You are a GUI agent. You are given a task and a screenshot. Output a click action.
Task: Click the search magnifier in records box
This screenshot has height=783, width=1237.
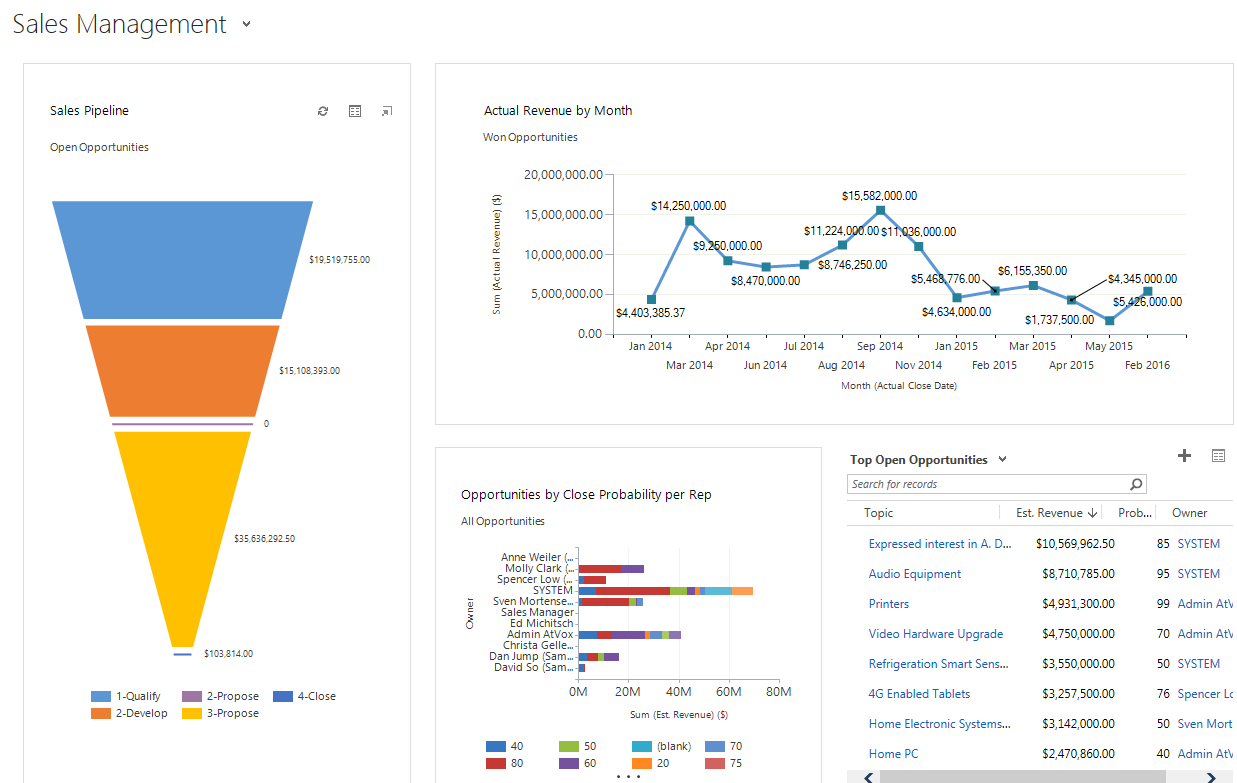(1136, 484)
